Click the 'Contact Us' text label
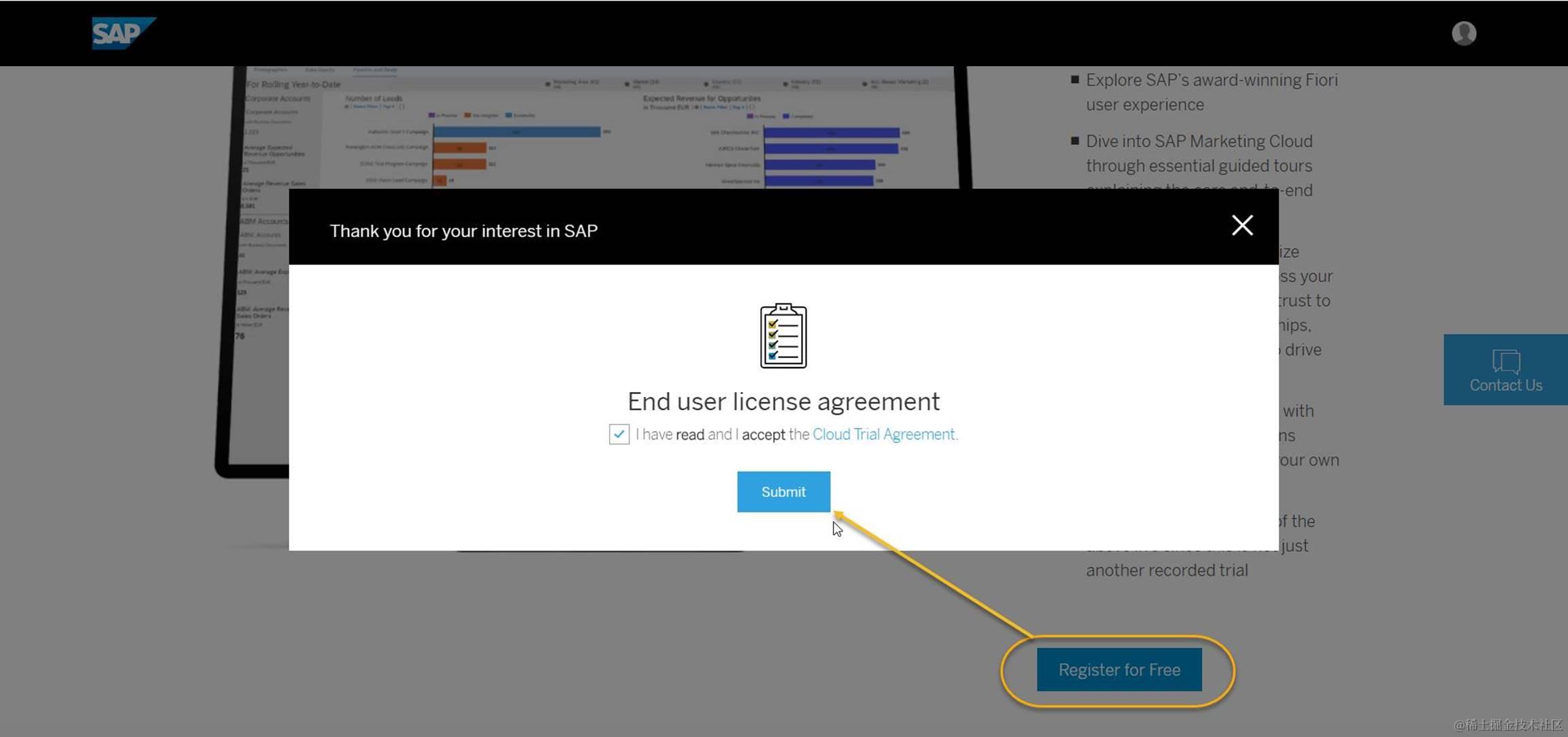Viewport: 1568px width, 737px height. (x=1505, y=385)
